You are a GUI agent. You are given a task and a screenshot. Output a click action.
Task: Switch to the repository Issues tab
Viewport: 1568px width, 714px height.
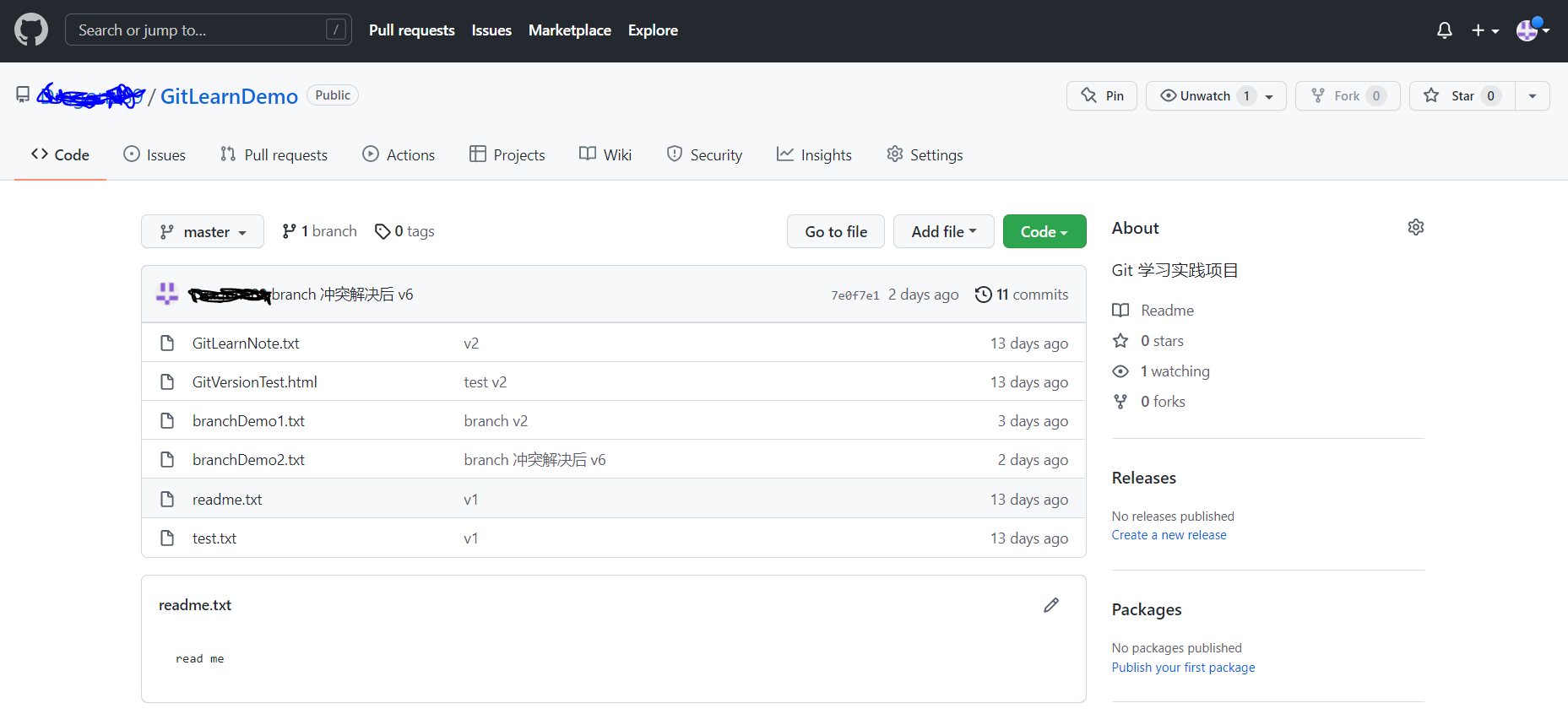click(x=155, y=154)
